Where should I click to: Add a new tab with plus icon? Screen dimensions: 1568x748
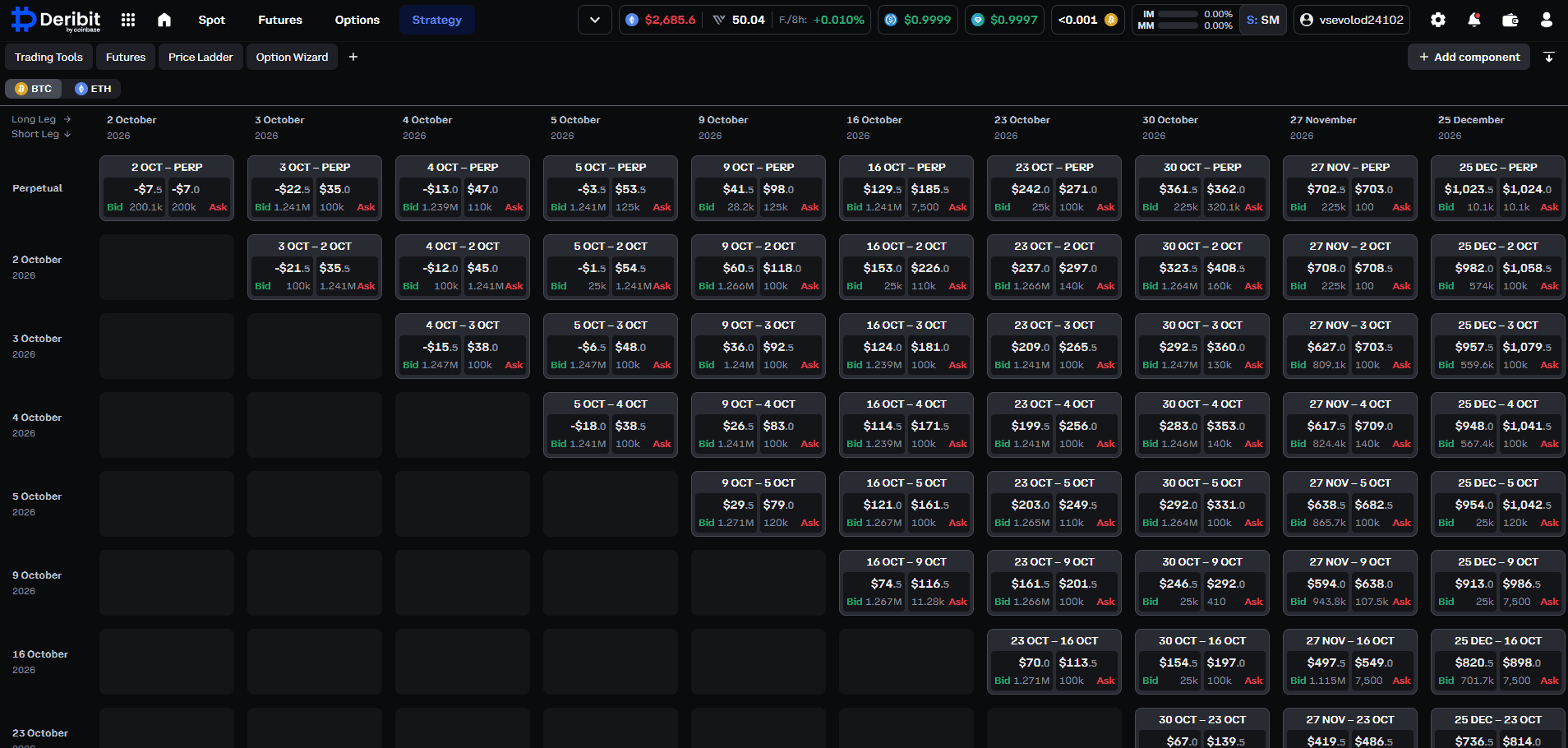[353, 57]
